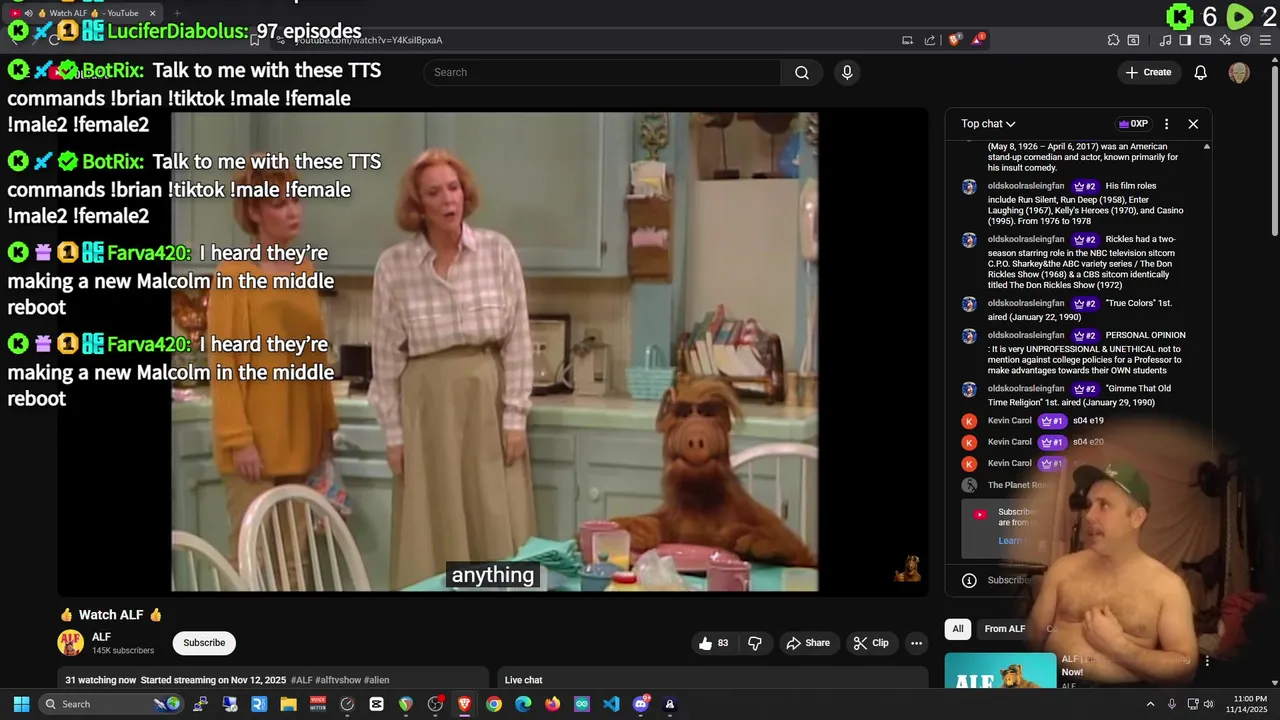This screenshot has height=720, width=1280.
Task: Click the YouTube search input field
Action: pyautogui.click(x=602, y=72)
